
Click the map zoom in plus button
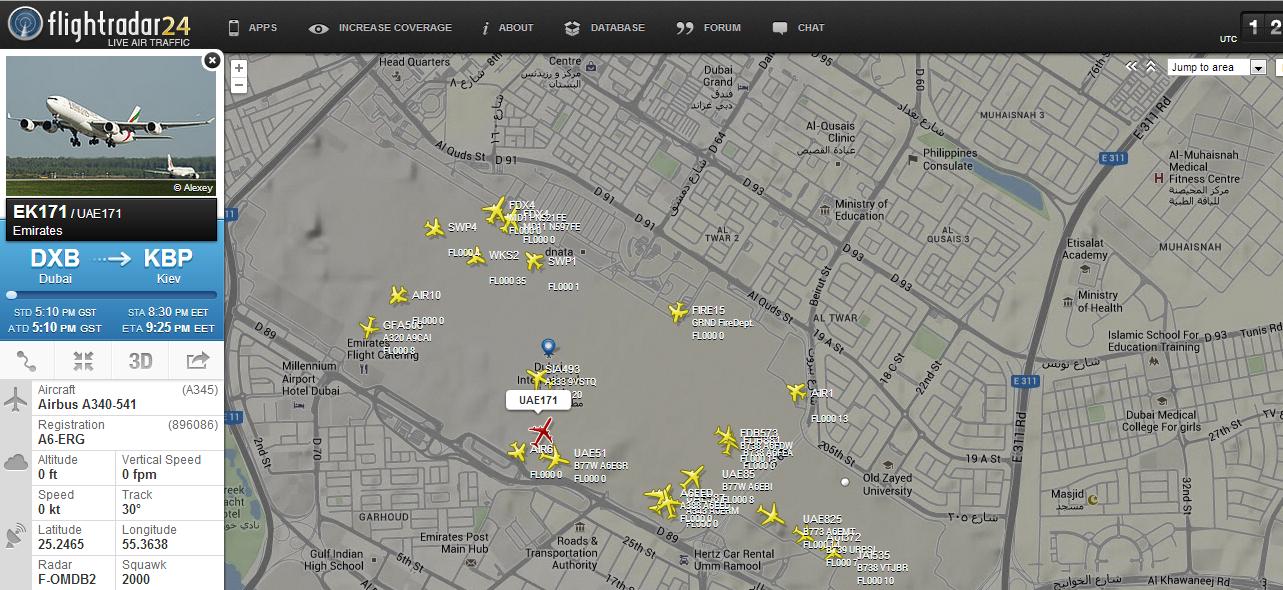point(238,69)
